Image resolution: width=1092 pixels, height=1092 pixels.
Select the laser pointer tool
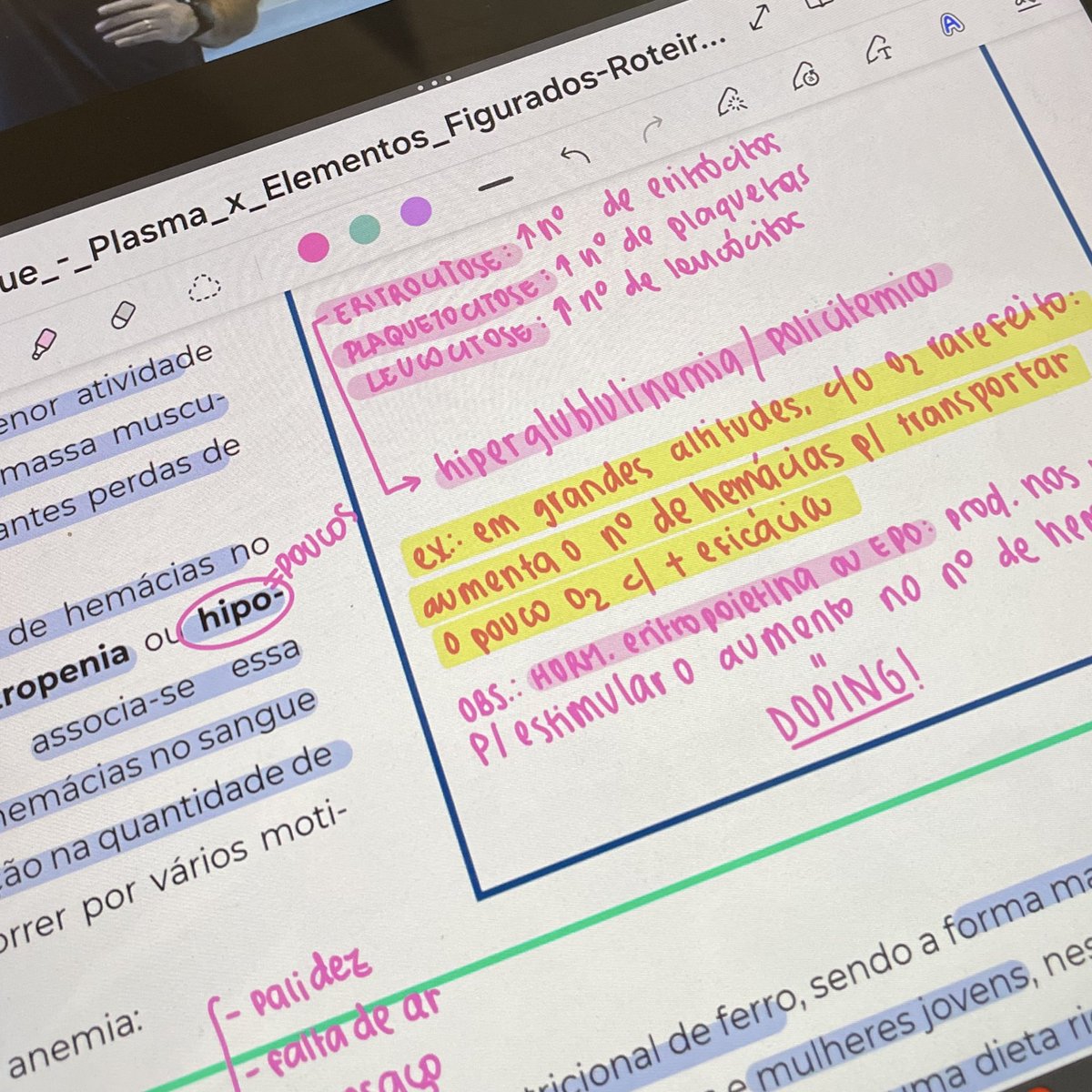tap(733, 102)
